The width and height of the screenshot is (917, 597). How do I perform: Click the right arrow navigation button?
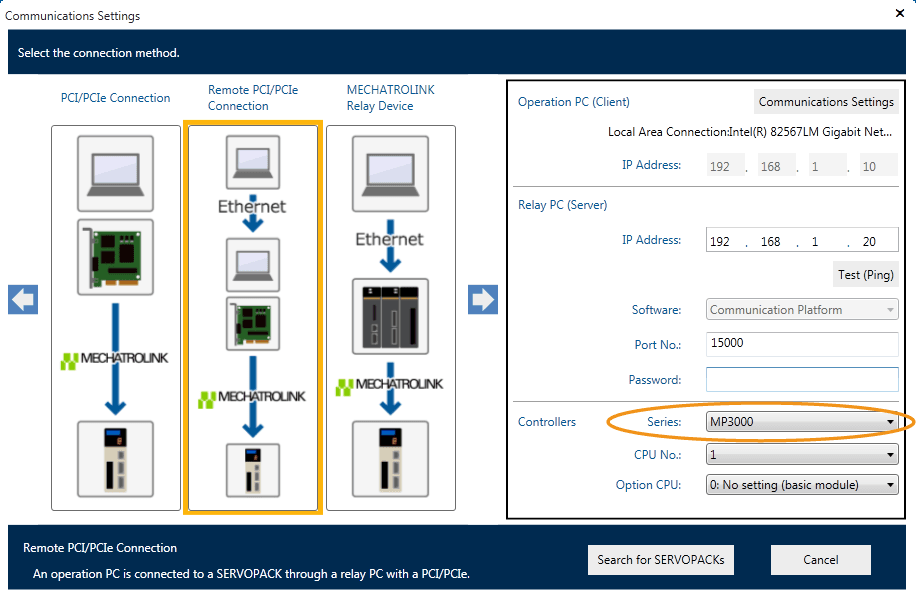[483, 300]
